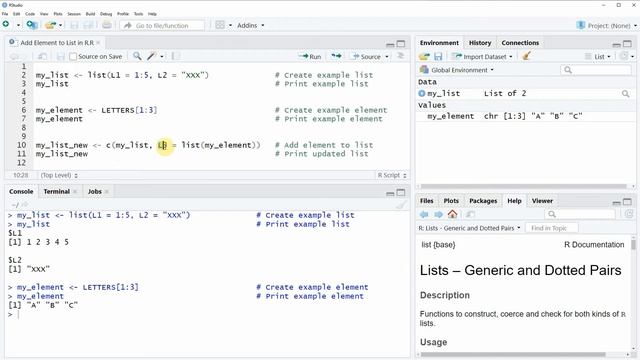Click the Refresh environment icon
The image size is (640, 360).
tap(624, 56)
